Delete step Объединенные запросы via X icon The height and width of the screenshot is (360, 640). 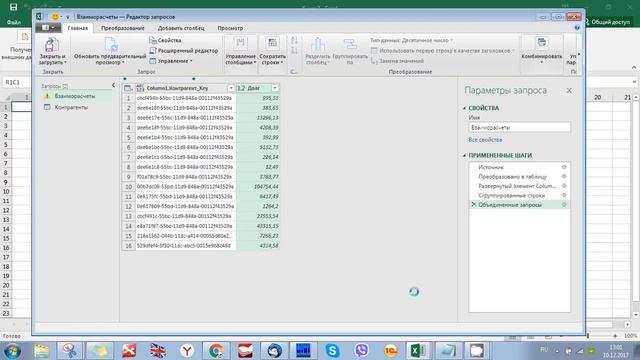(473, 204)
